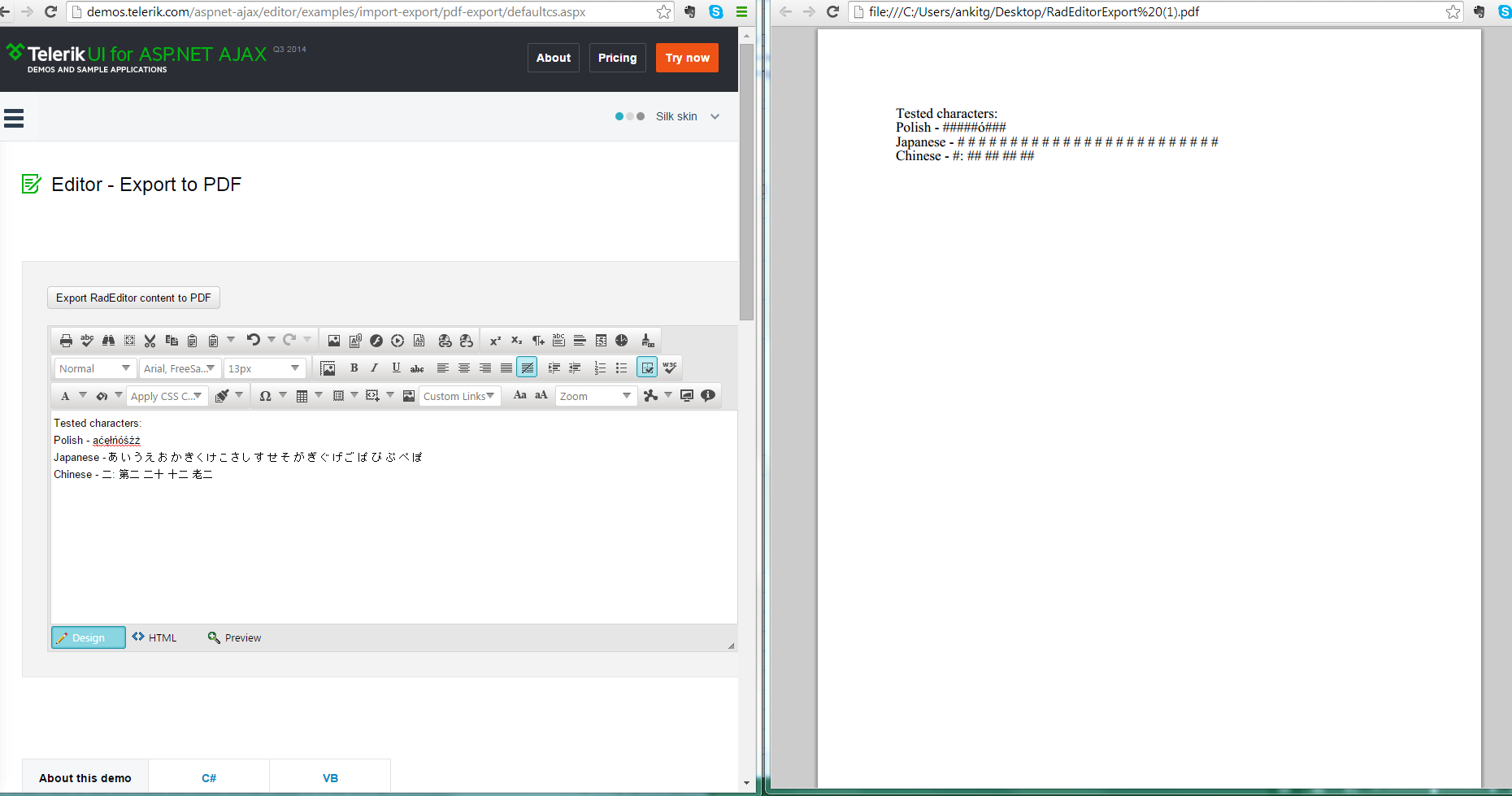This screenshot has width=1512, height=796.
Task: Click the Telerik demo page vertical scrollbar
Action: pos(746,182)
